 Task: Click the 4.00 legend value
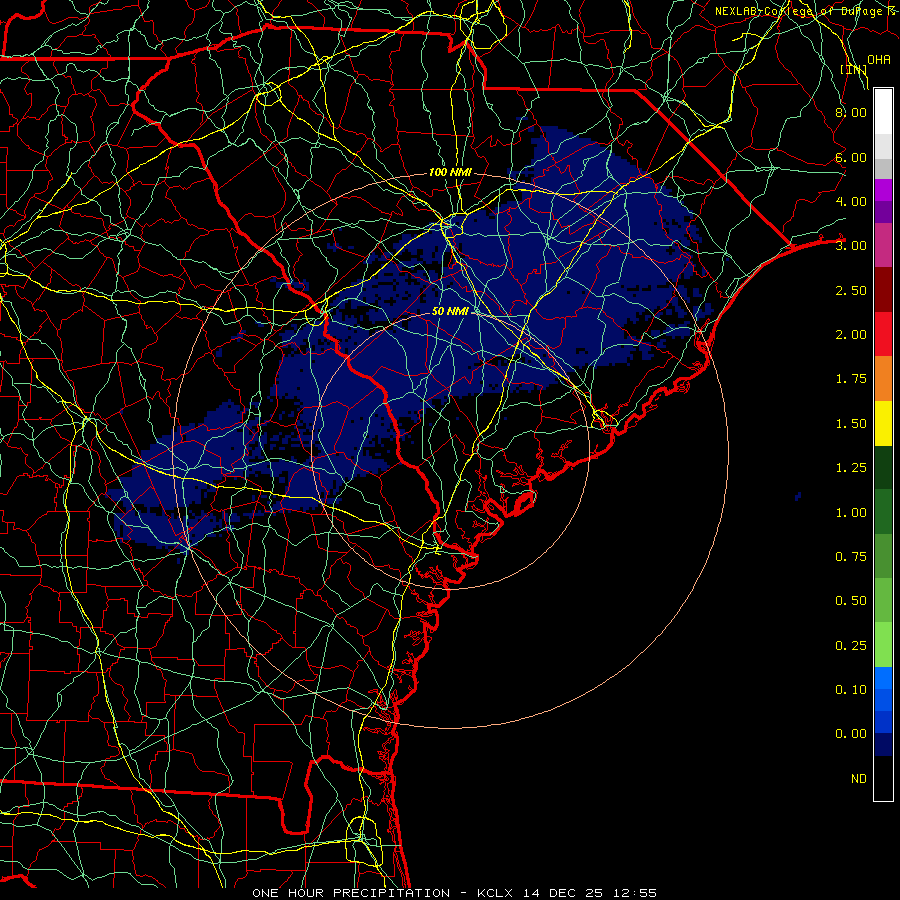pyautogui.click(x=851, y=201)
